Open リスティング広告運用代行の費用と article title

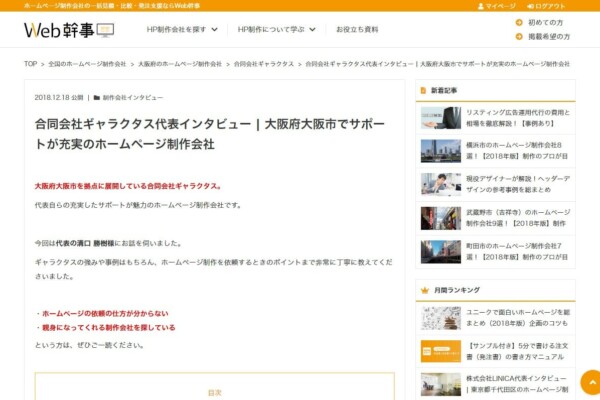point(518,118)
